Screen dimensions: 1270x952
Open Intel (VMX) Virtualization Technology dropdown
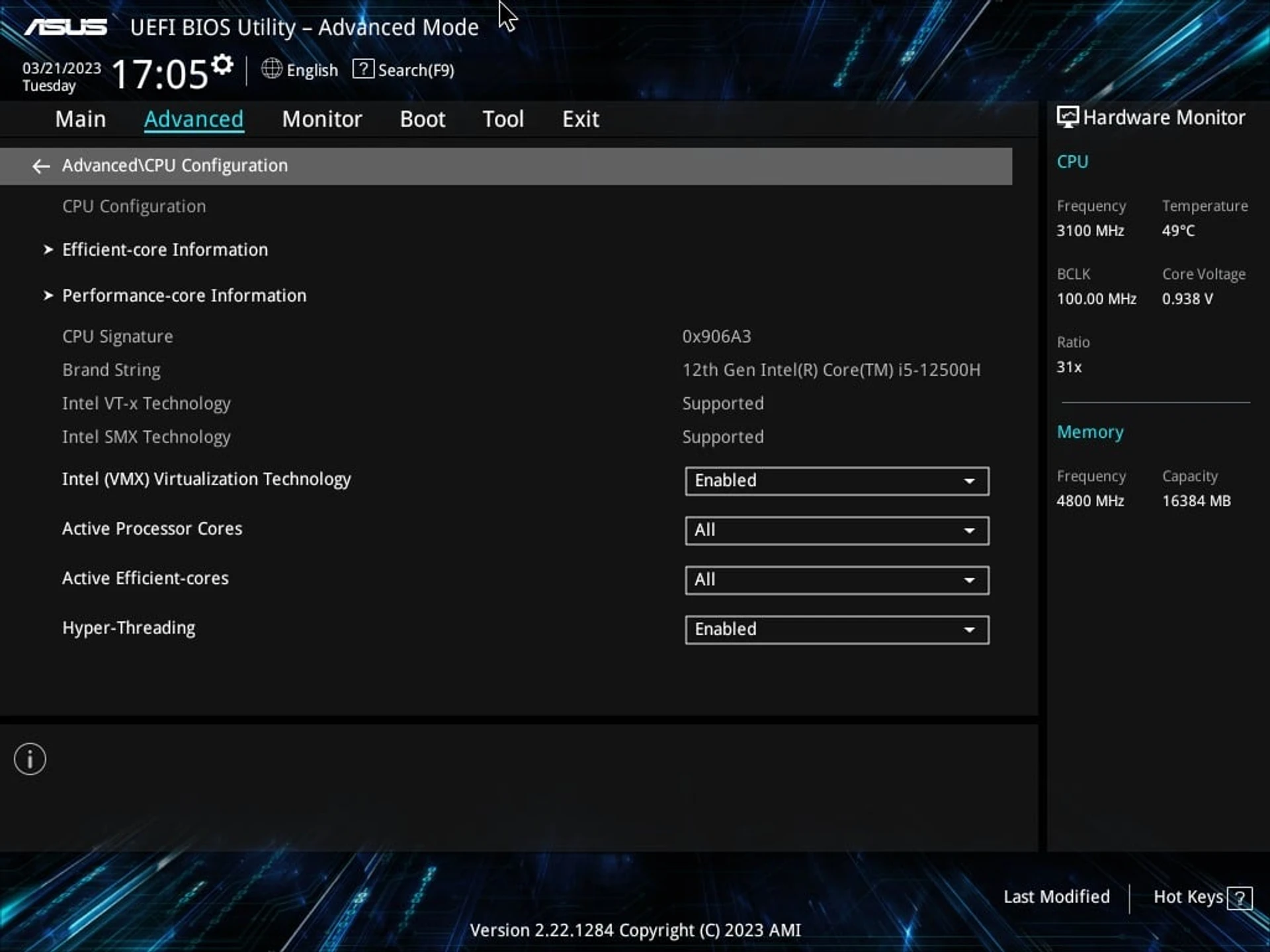(837, 481)
